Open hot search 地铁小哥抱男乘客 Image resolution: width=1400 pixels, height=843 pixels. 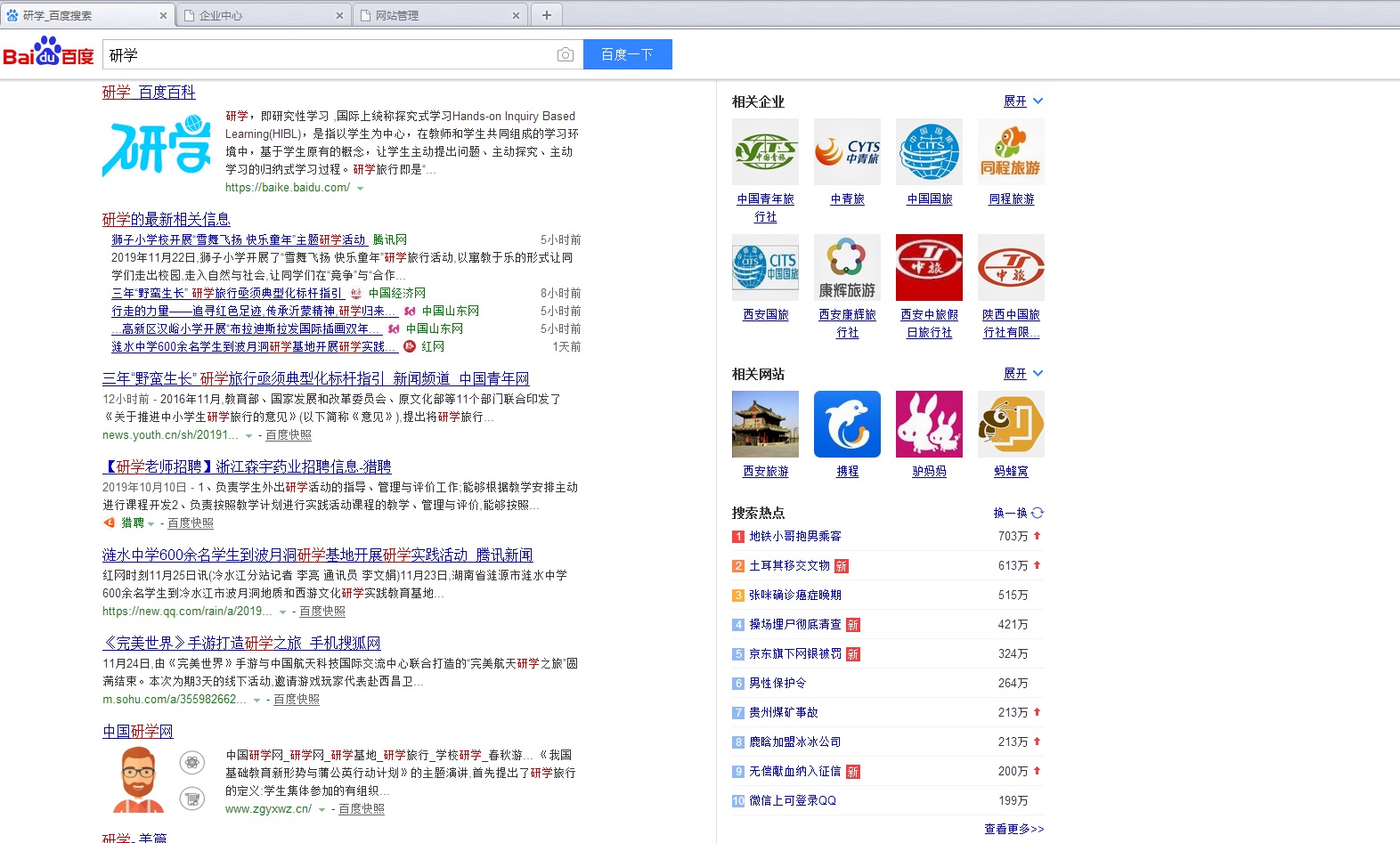[x=795, y=536]
